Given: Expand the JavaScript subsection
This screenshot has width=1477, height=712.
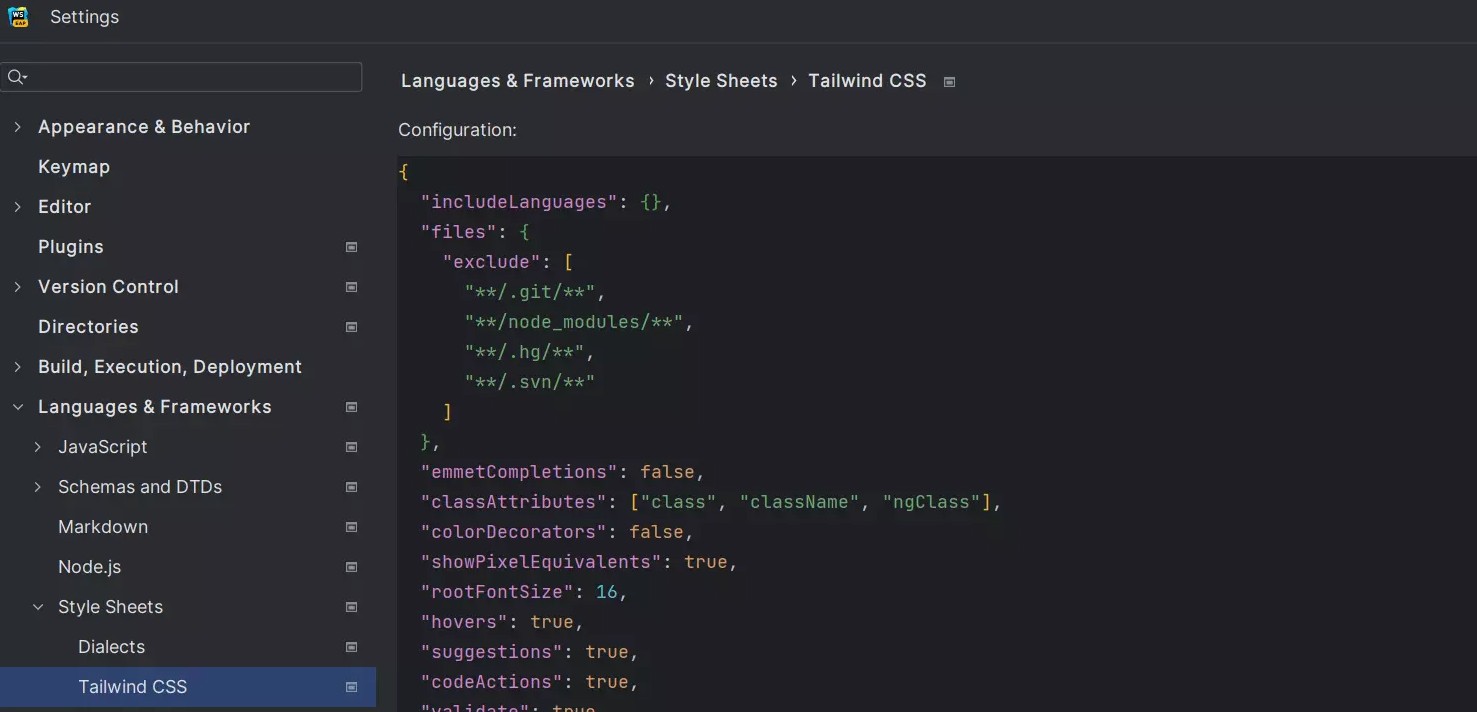Looking at the screenshot, I should (x=37, y=447).
